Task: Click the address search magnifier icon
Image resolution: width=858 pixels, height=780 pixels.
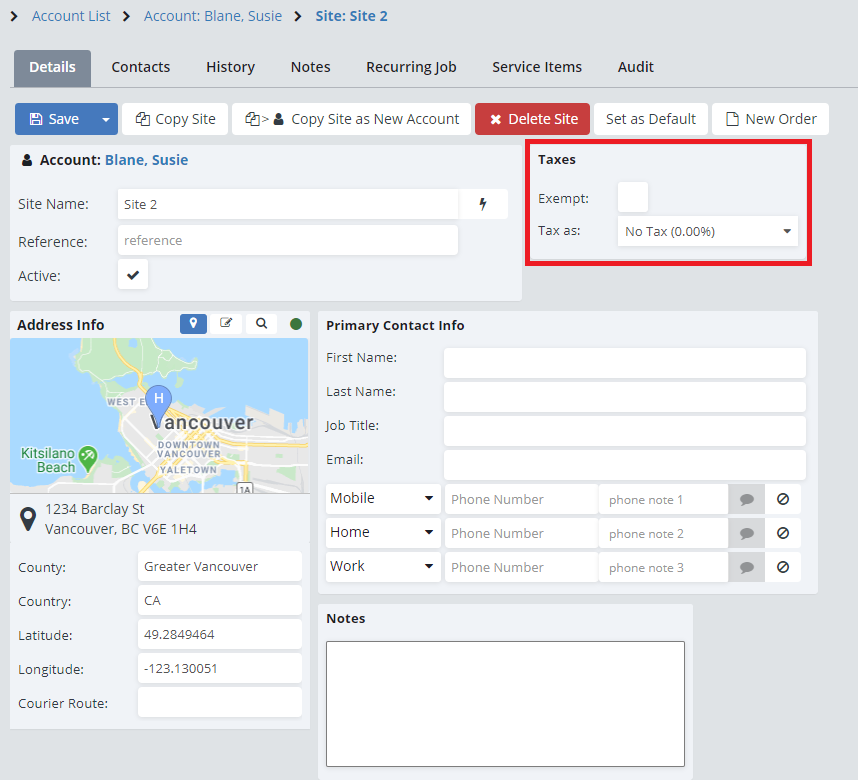Action: (261, 324)
